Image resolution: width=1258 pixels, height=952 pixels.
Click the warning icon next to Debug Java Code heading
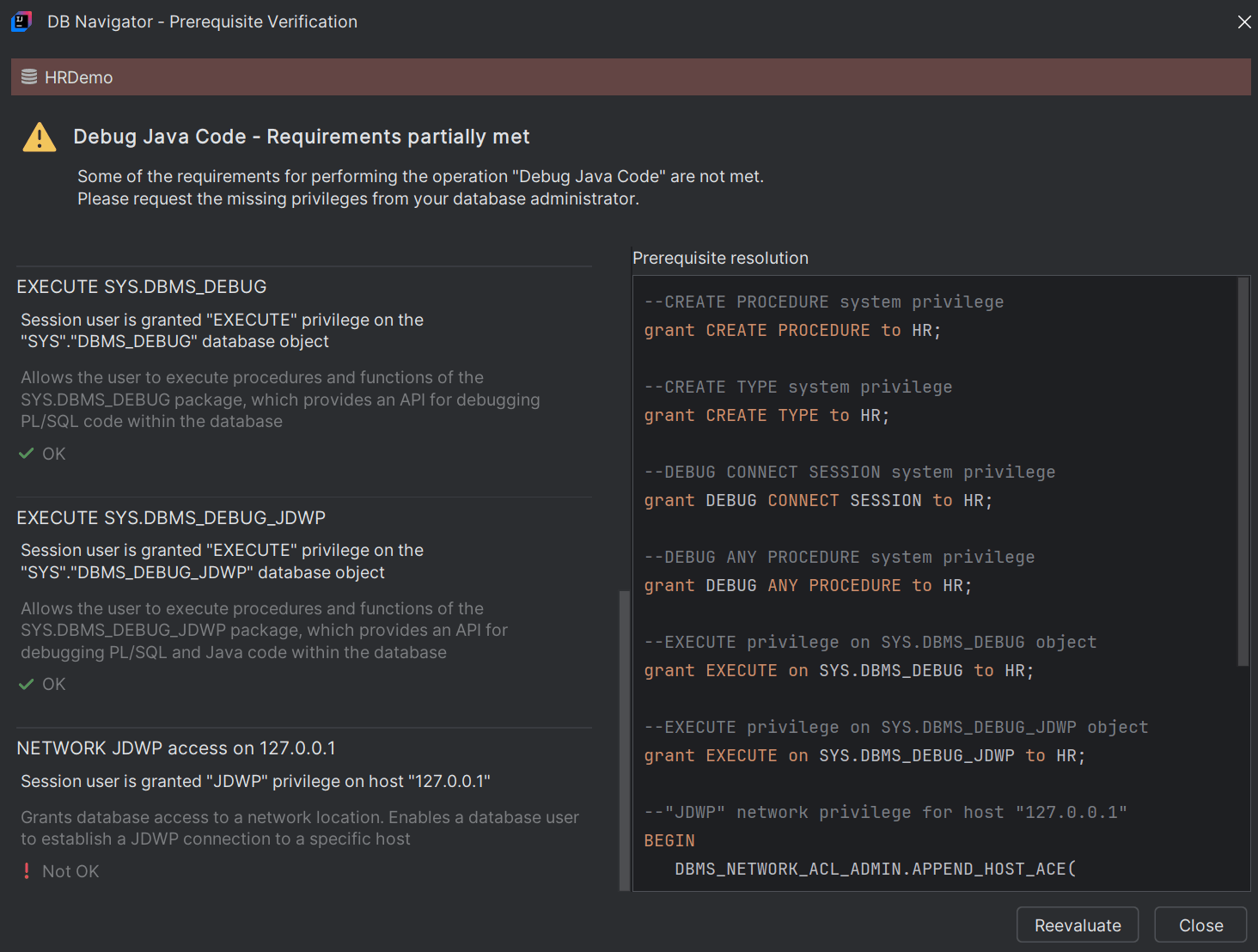click(38, 136)
